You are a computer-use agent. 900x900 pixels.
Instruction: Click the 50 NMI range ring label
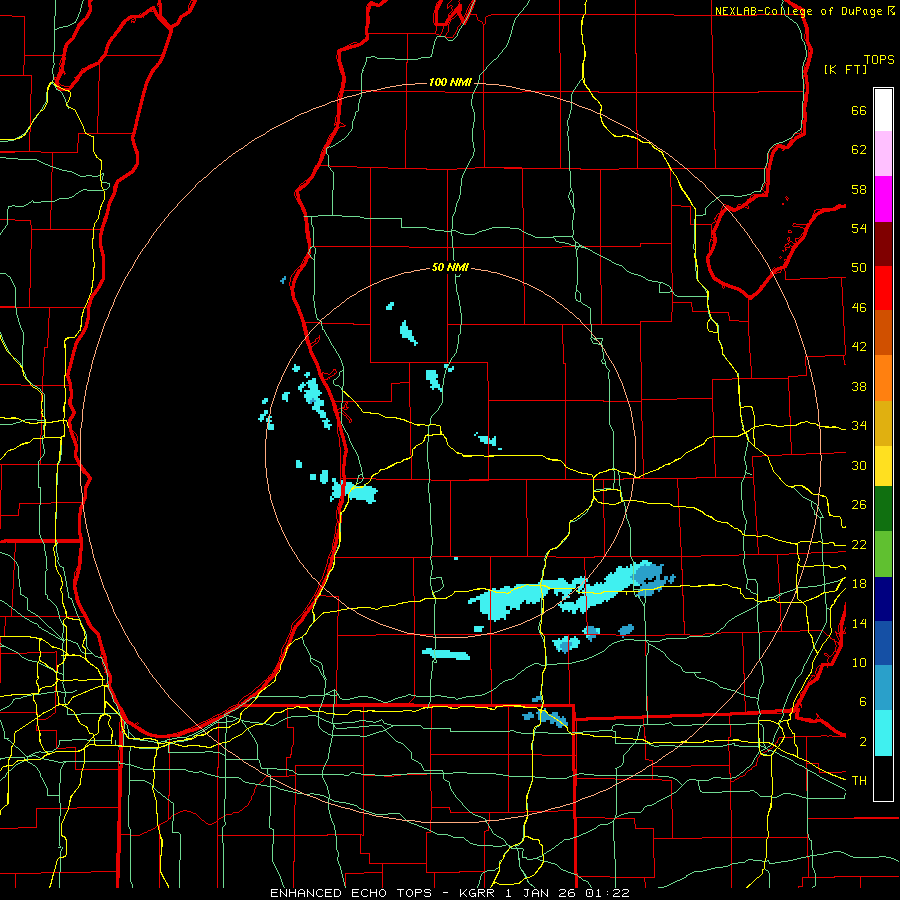(450, 267)
